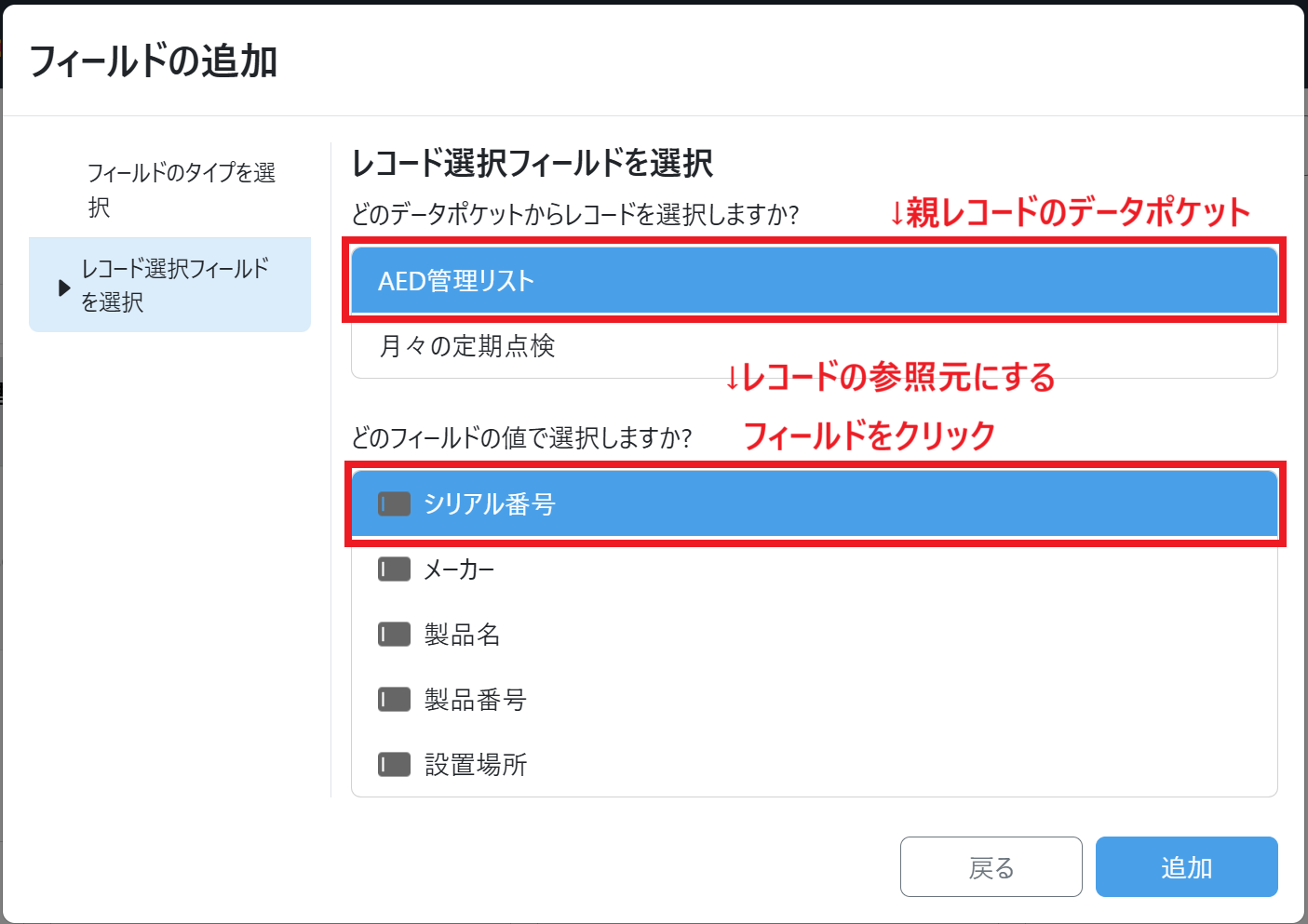Click the text-field icon beside 設置場所

point(394,765)
